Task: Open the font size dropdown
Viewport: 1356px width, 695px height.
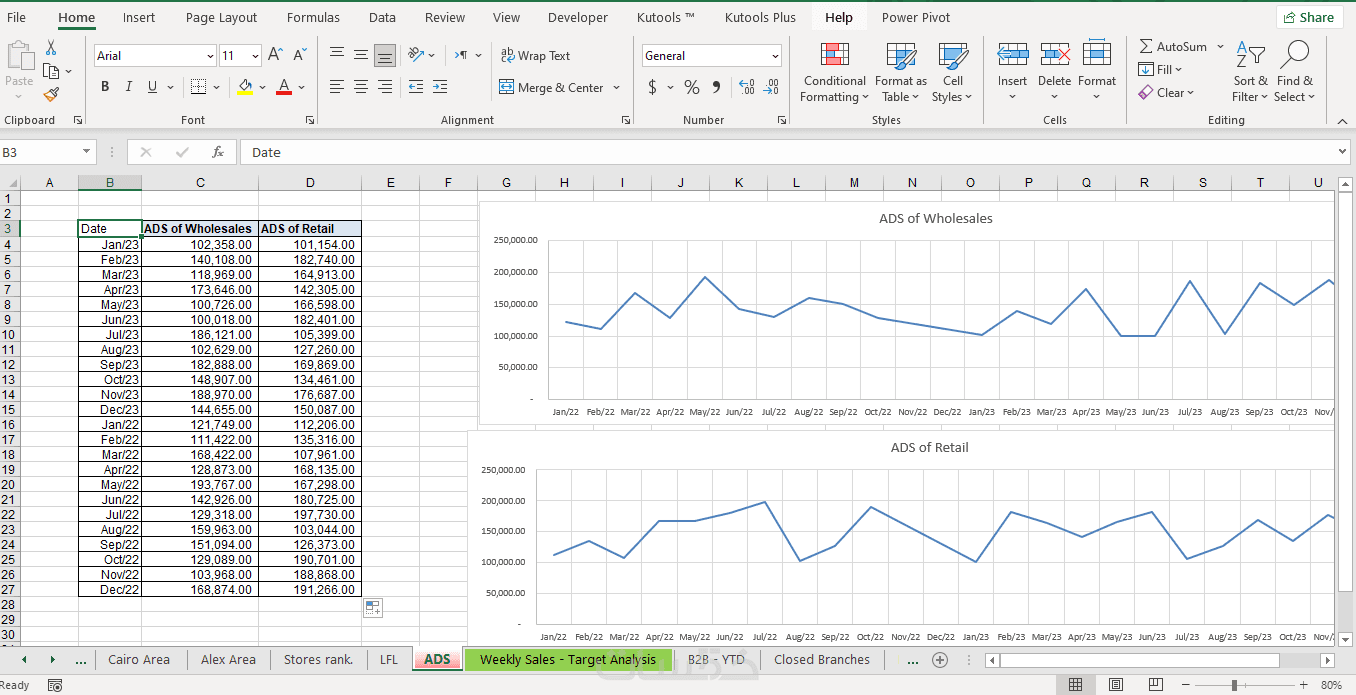Action: click(255, 56)
